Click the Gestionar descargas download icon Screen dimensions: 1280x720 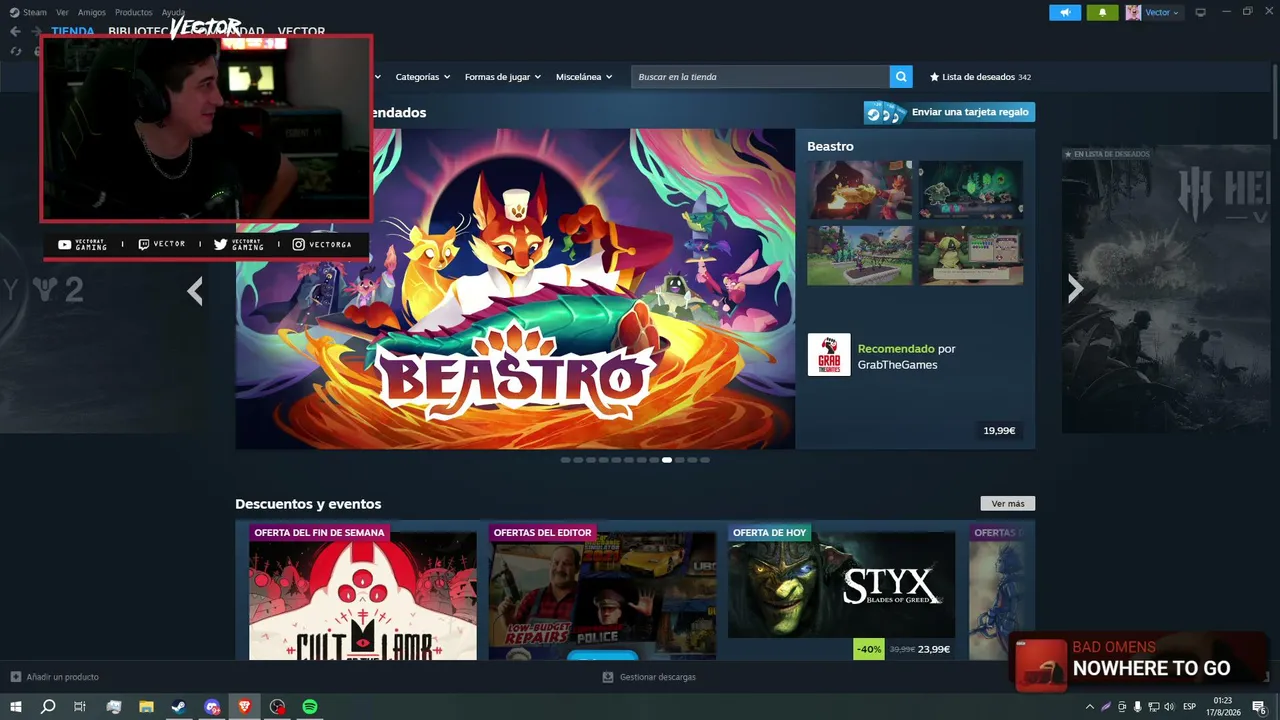pyautogui.click(x=607, y=677)
